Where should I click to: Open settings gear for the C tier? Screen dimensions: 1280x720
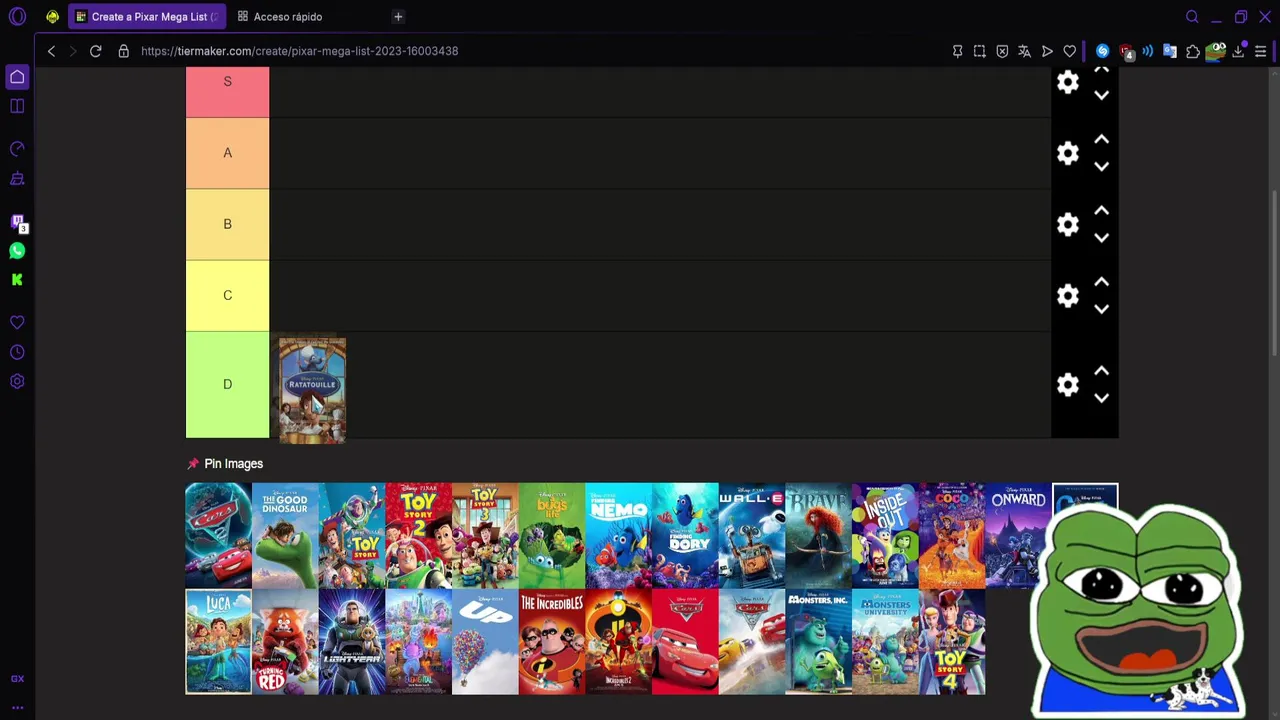(1068, 295)
